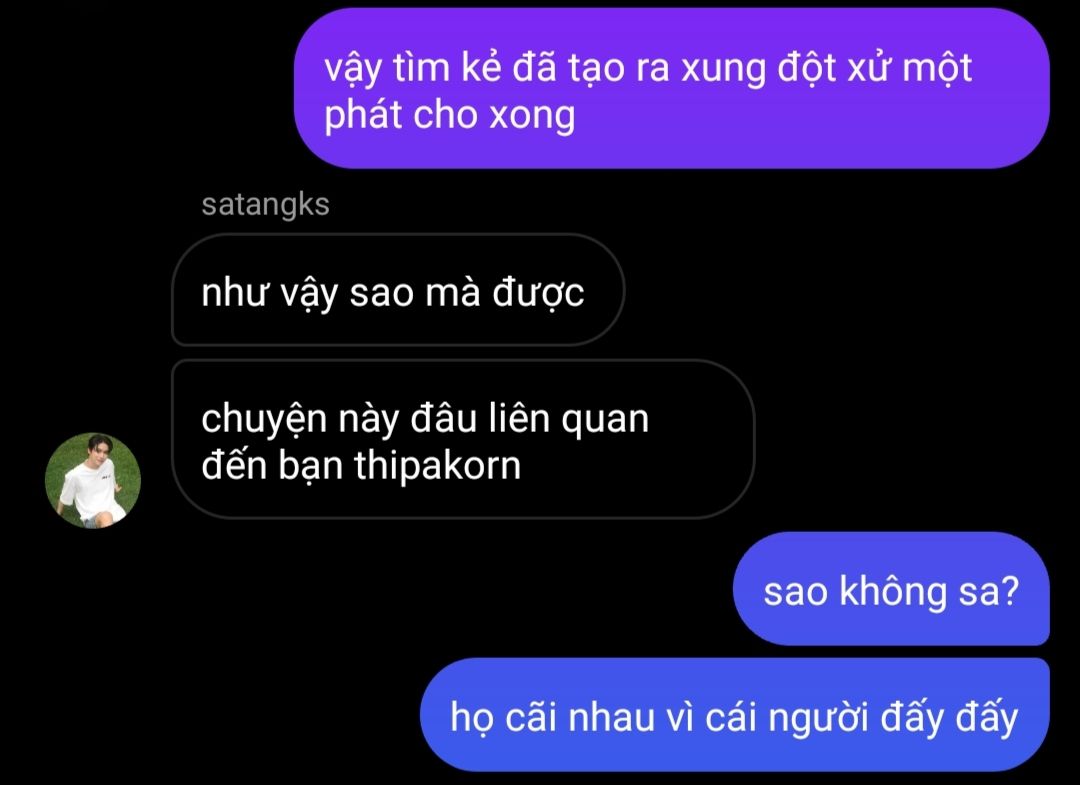
Task: Click the word "họ" starting the bottom bubble
Action: [x=472, y=717]
